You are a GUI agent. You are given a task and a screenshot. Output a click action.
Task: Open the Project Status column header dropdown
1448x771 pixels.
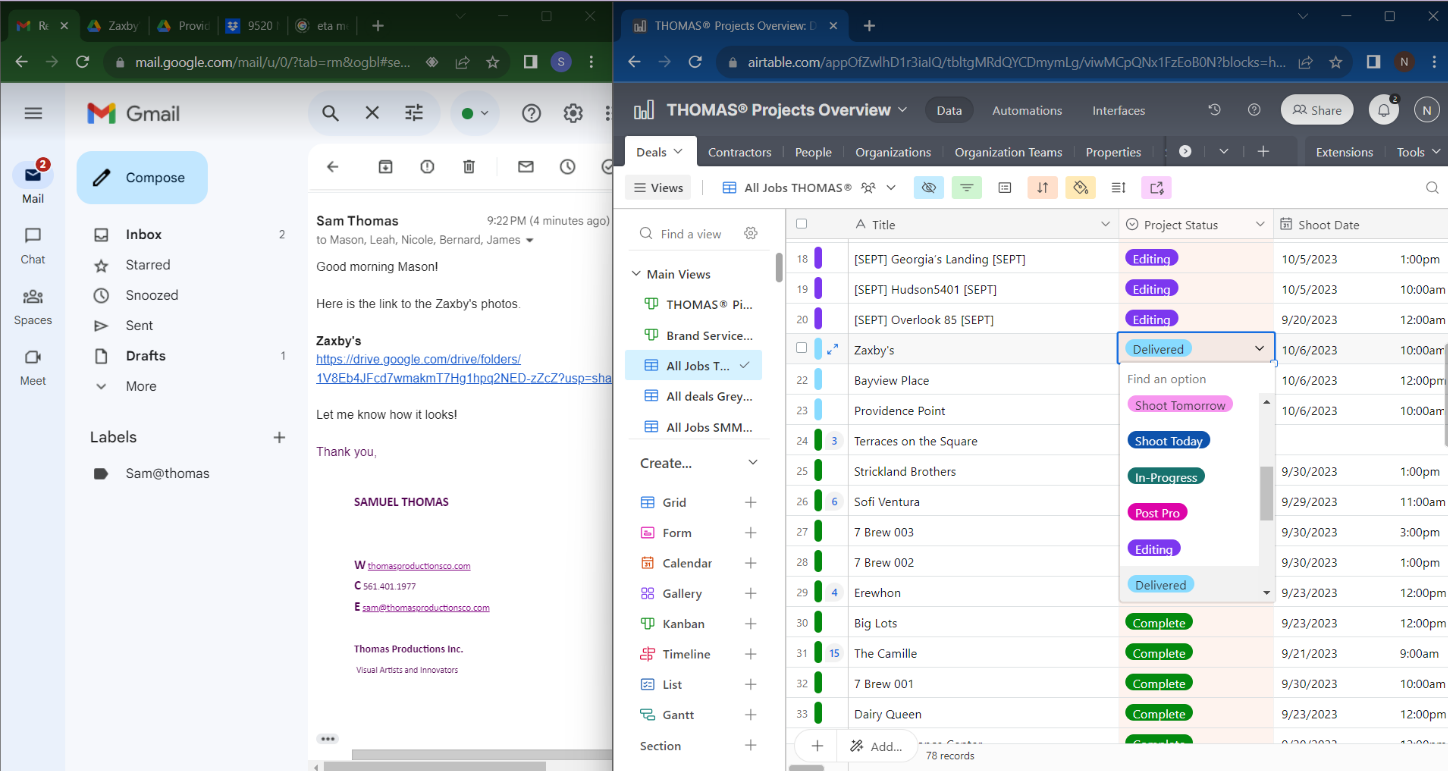click(1260, 225)
